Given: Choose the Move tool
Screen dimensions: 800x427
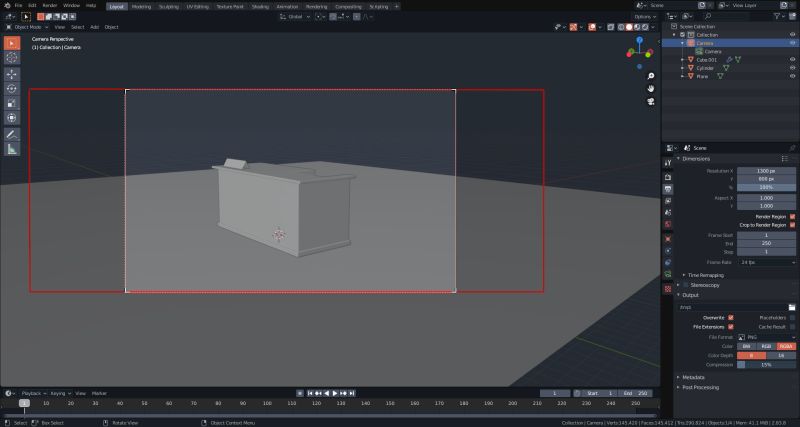Looking at the screenshot, I should [12, 74].
